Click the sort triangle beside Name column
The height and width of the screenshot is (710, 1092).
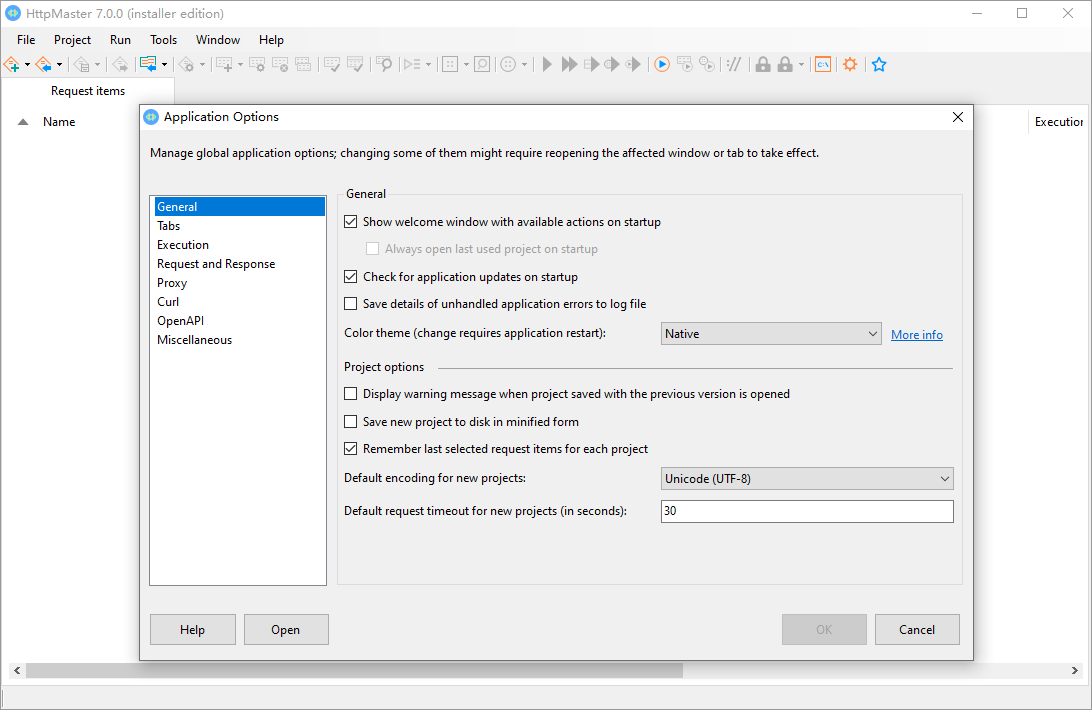pos(23,122)
